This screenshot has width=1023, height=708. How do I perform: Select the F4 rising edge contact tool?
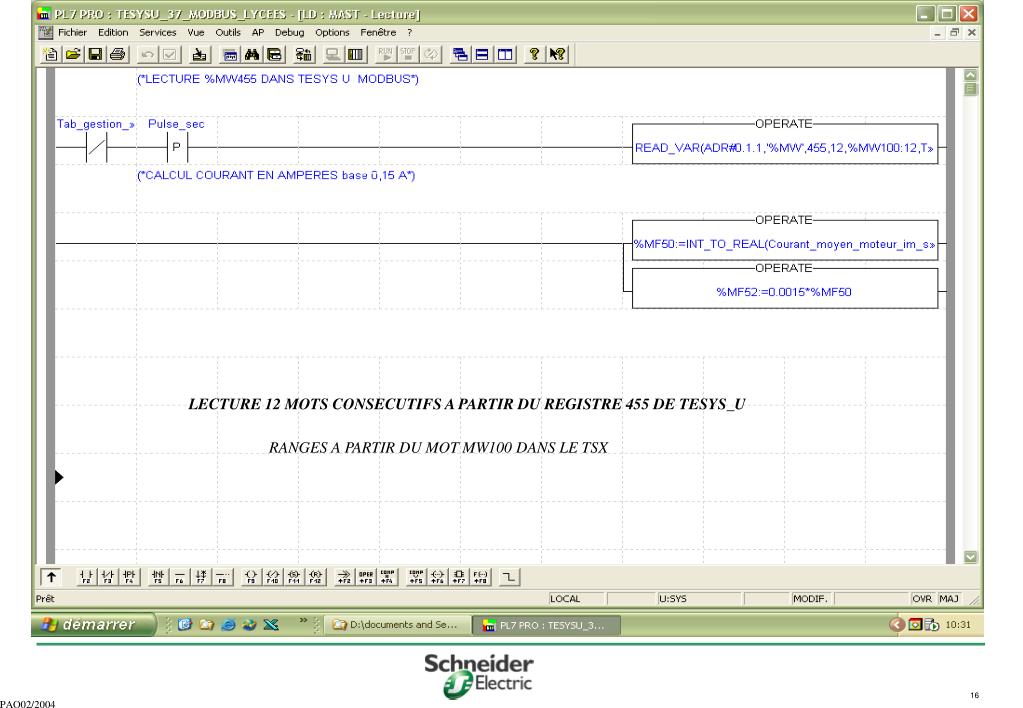(x=129, y=577)
